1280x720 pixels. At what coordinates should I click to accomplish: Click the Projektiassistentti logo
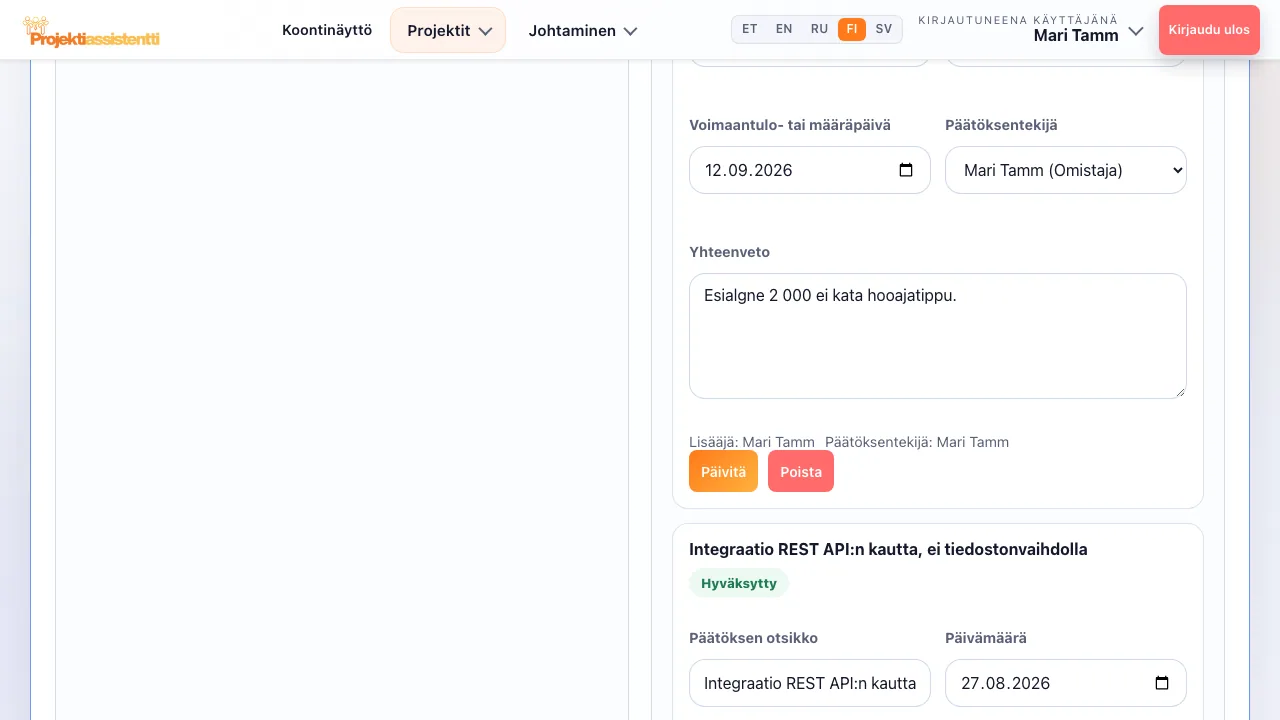[x=91, y=31]
